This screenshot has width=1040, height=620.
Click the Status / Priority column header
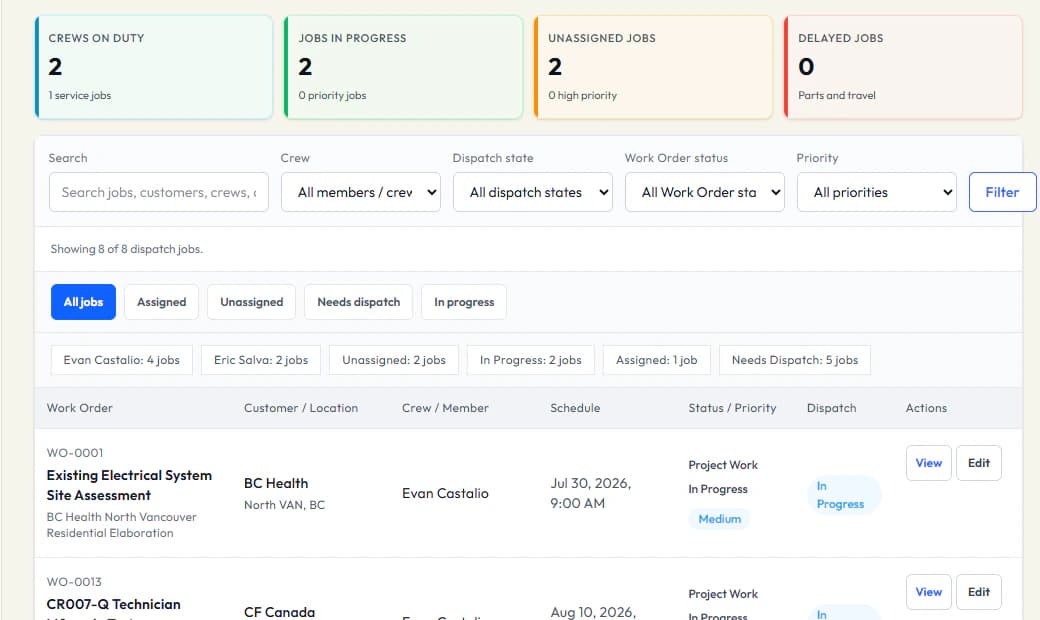[x=732, y=408]
